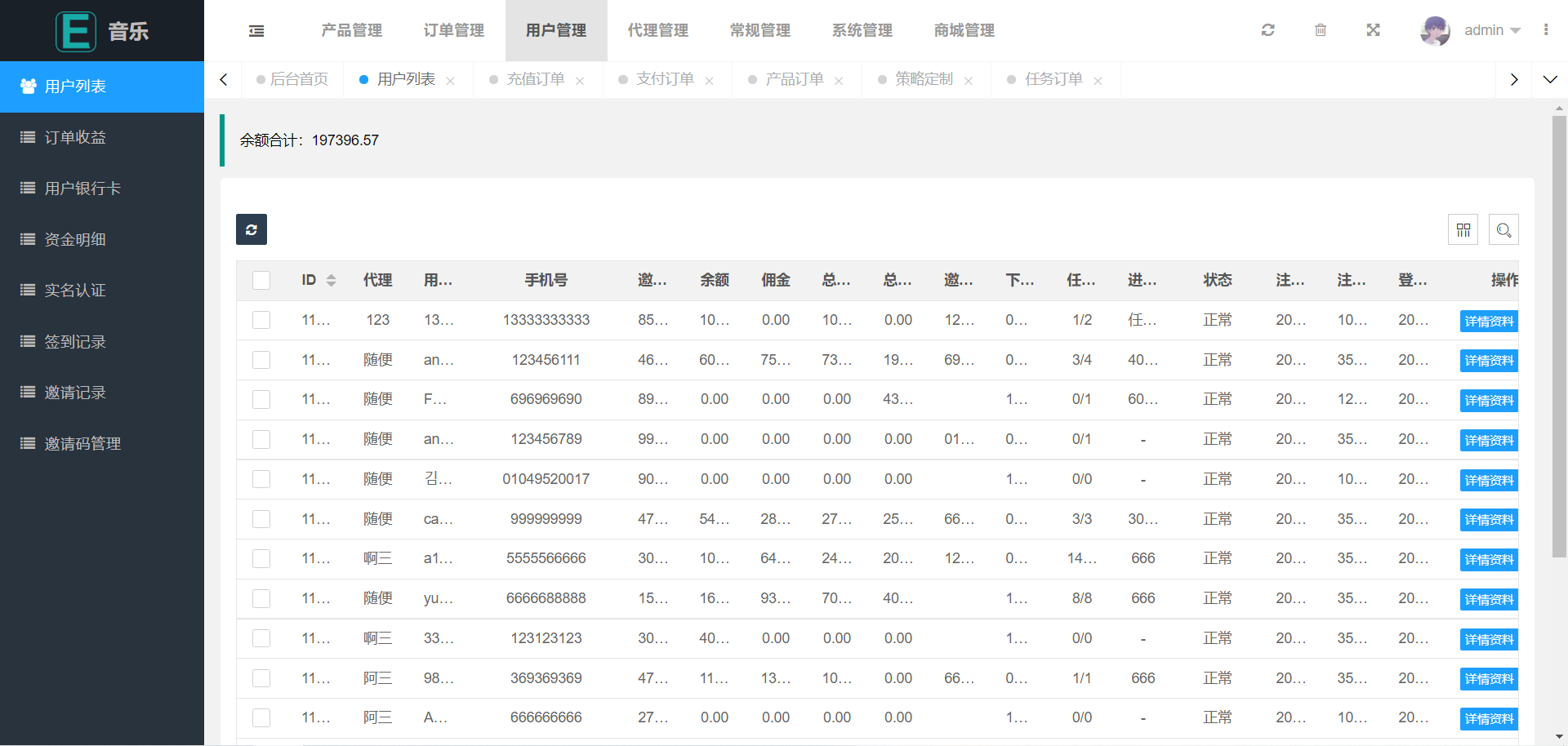Click the trash can icon in header
Screen dimensions: 1568x746
click(1321, 30)
